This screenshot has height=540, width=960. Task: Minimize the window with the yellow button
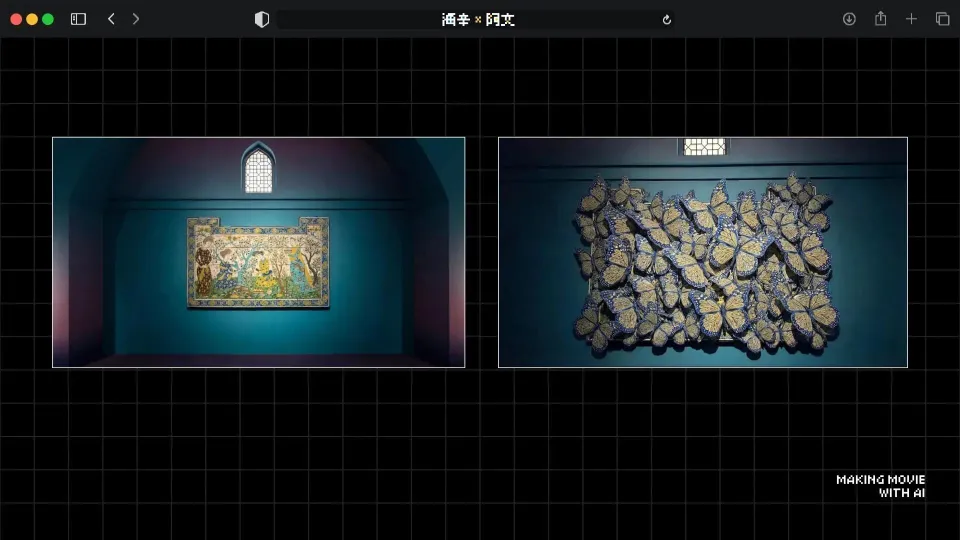[x=32, y=19]
